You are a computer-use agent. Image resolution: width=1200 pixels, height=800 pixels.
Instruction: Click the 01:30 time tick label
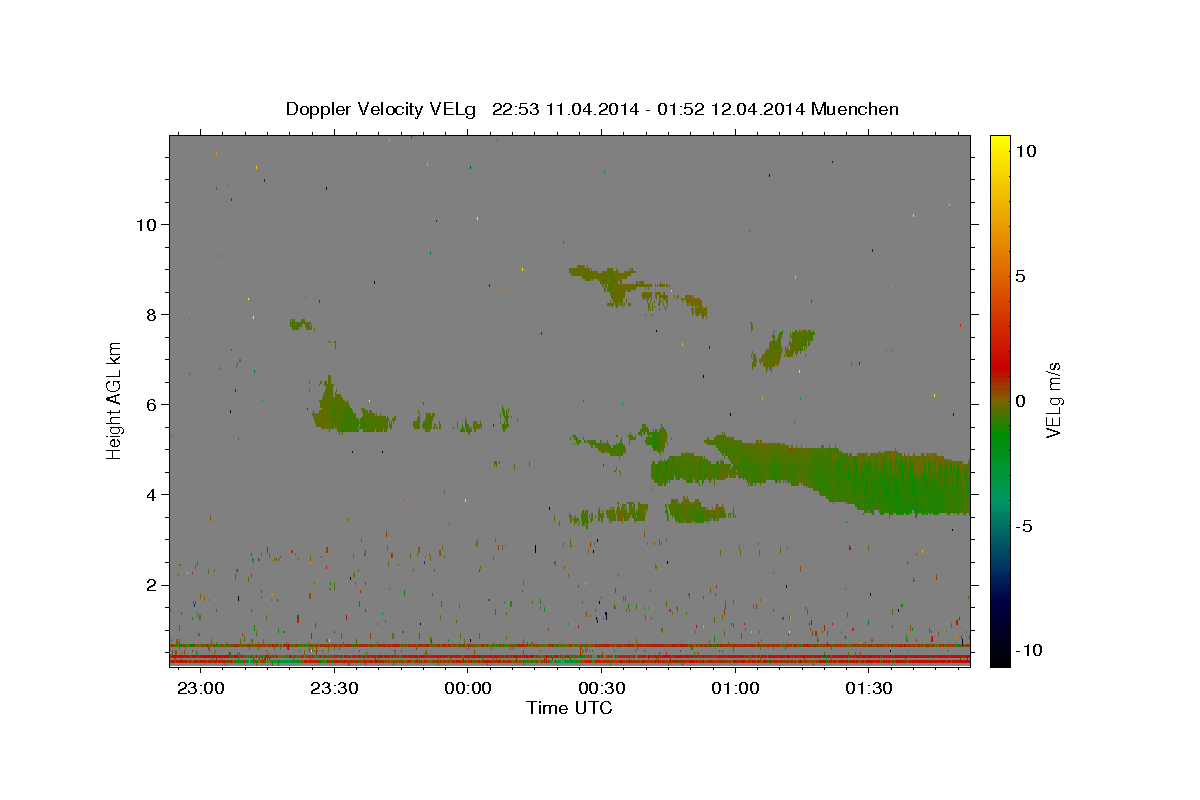click(x=869, y=688)
